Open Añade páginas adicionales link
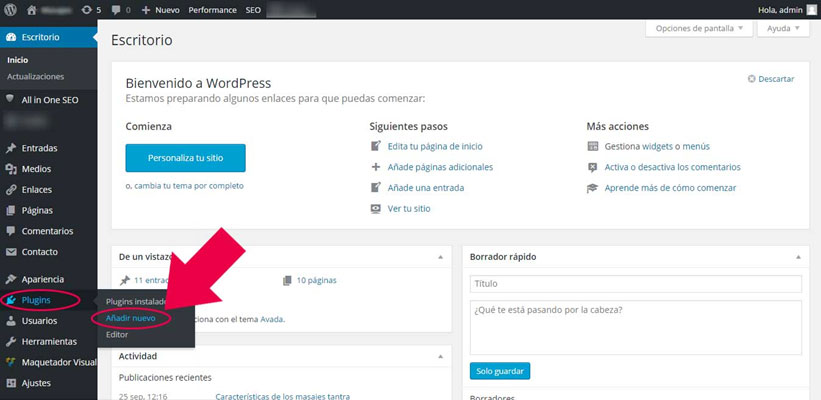 click(440, 167)
